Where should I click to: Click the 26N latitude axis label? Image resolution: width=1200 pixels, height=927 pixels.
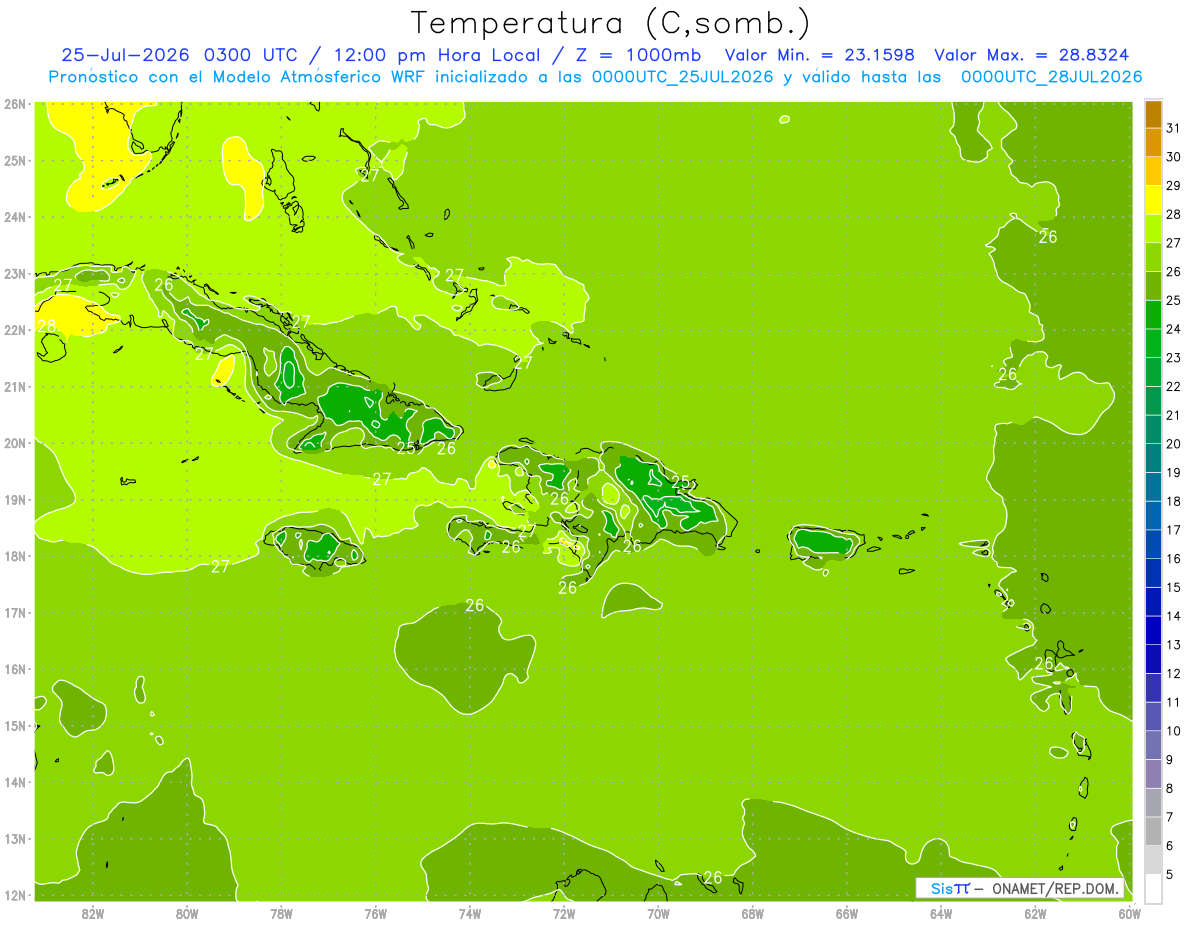(14, 103)
